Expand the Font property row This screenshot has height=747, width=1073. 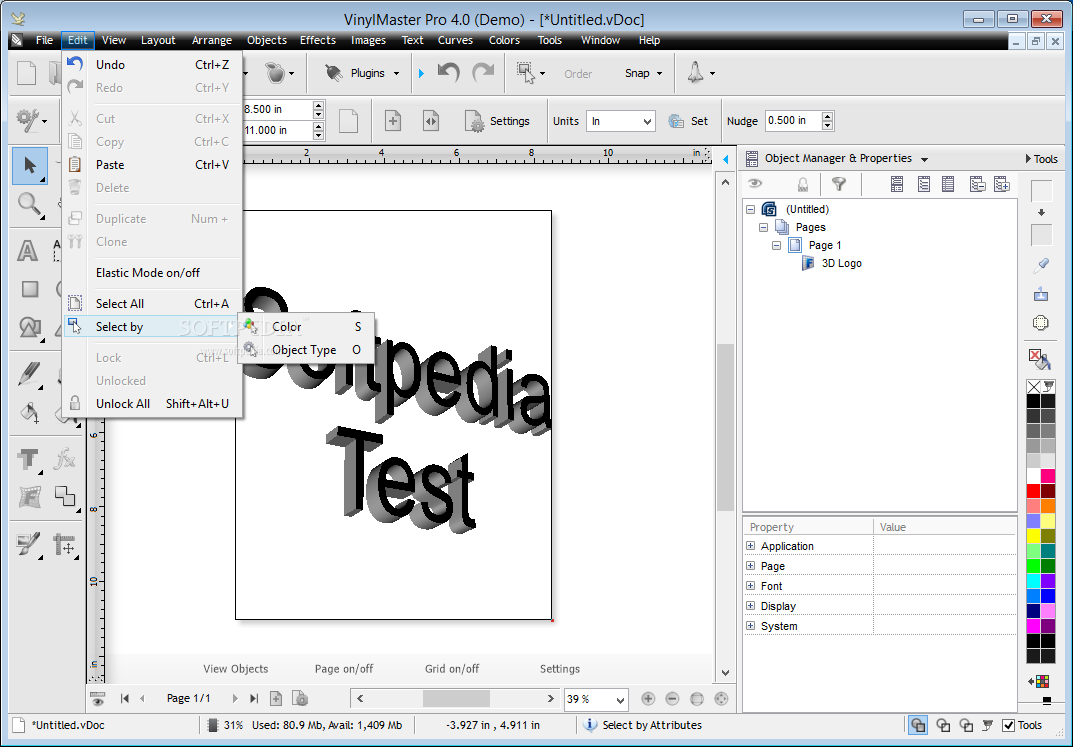tap(751, 586)
